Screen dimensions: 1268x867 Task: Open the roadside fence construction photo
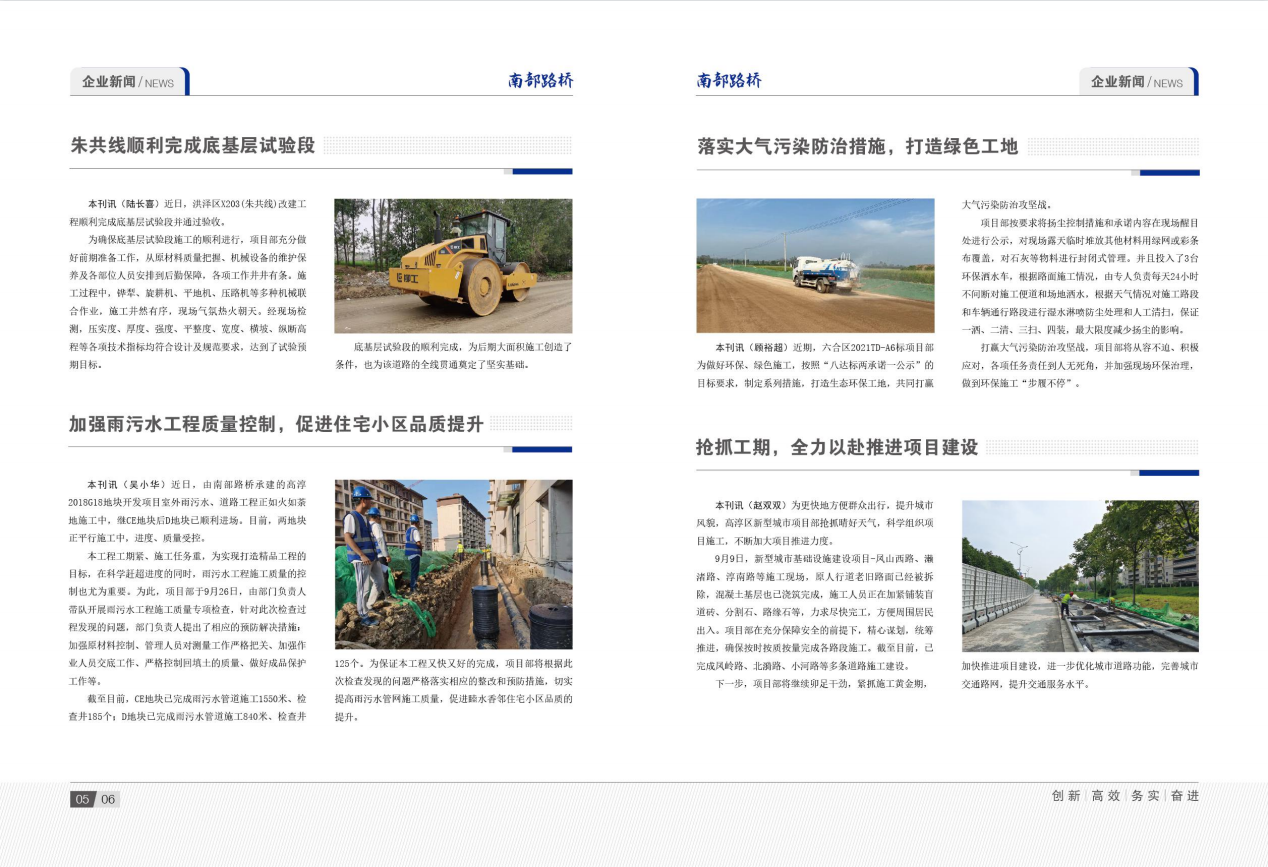coord(1080,576)
